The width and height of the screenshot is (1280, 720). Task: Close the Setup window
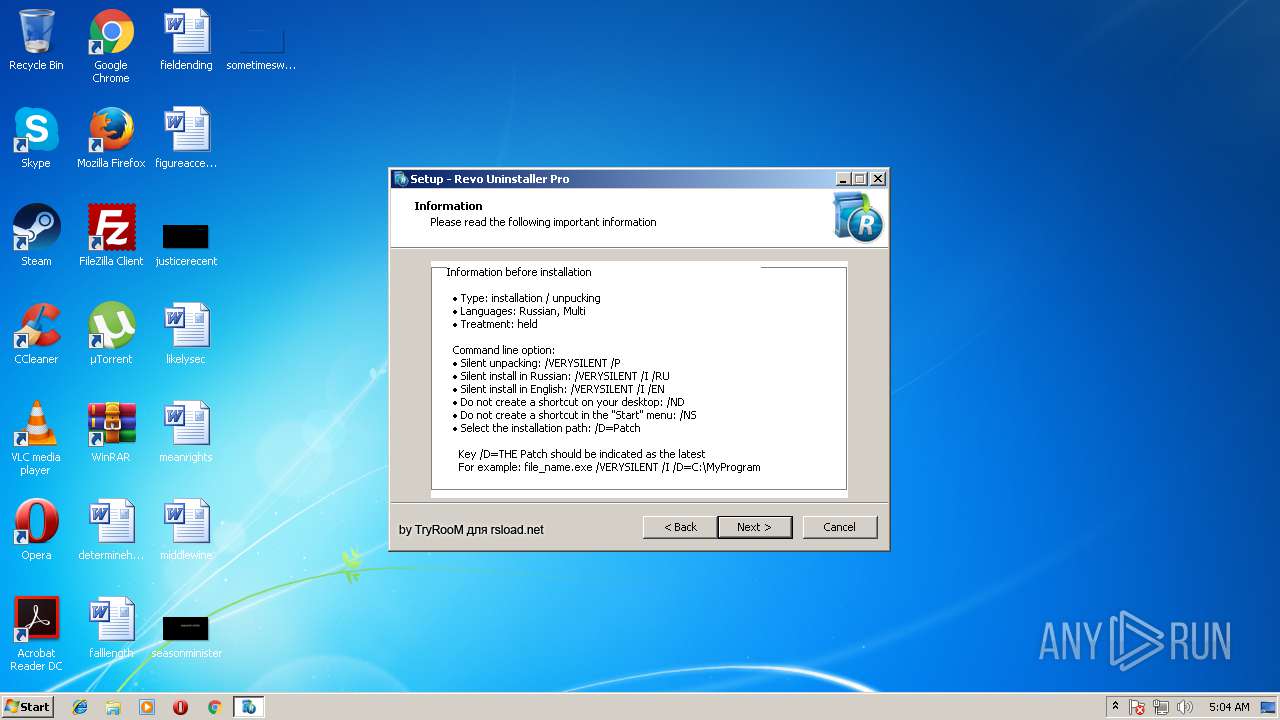point(877,179)
